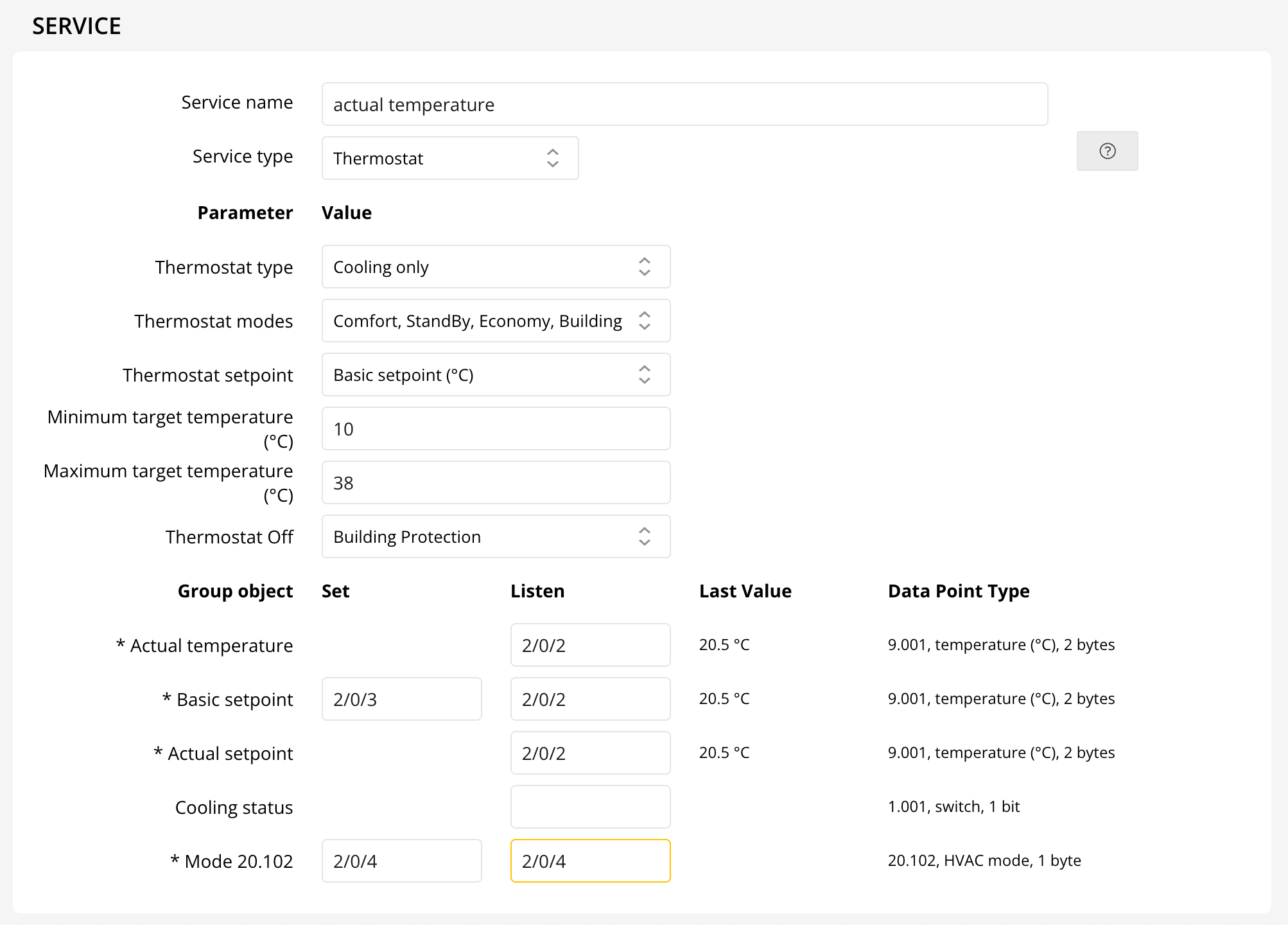1288x925 pixels.
Task: Click the chevron arrows on Basic setpoint (°C)
Action: pos(645,374)
